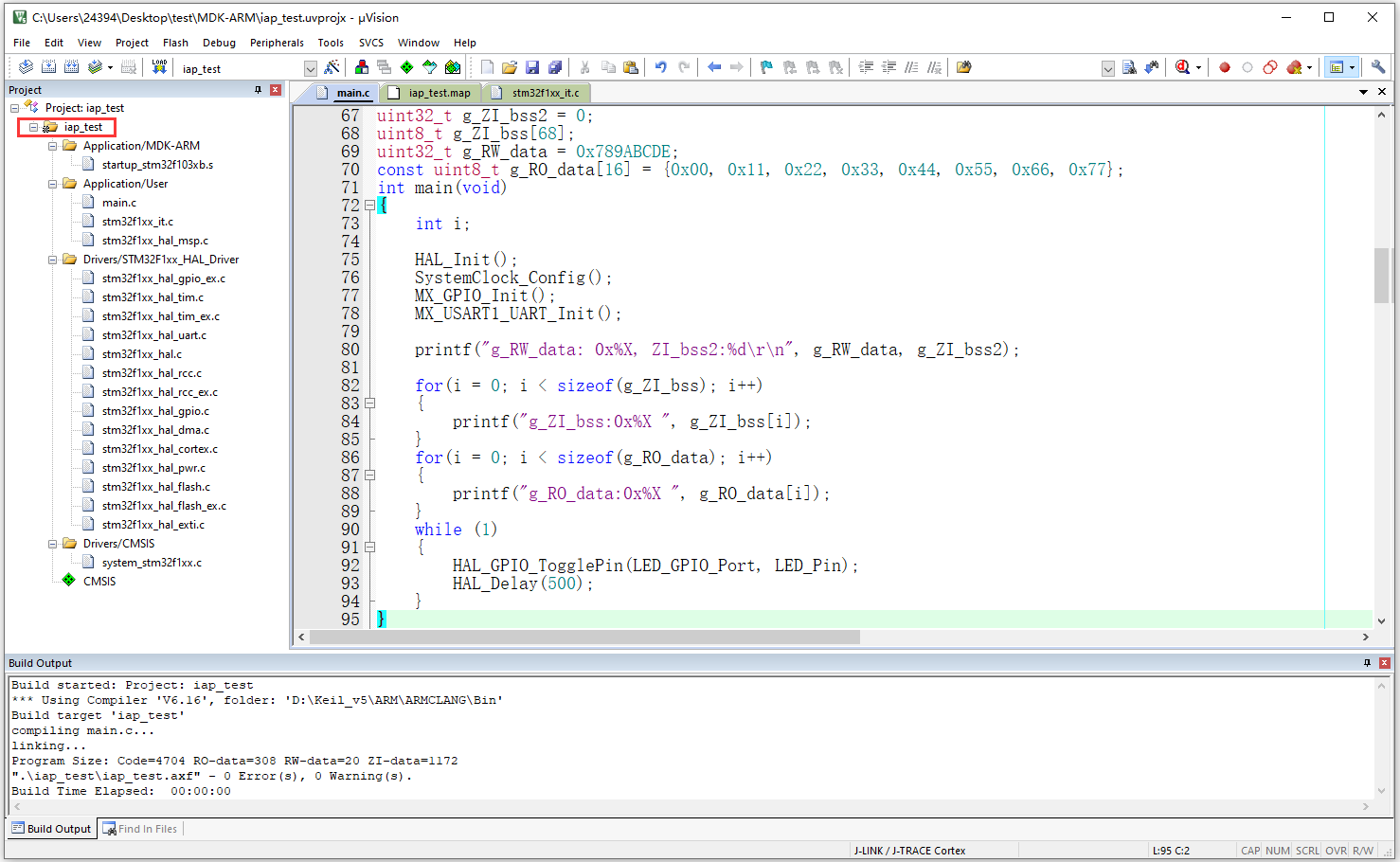
Task: Open the iap_test target selection dropdown
Action: (x=310, y=68)
